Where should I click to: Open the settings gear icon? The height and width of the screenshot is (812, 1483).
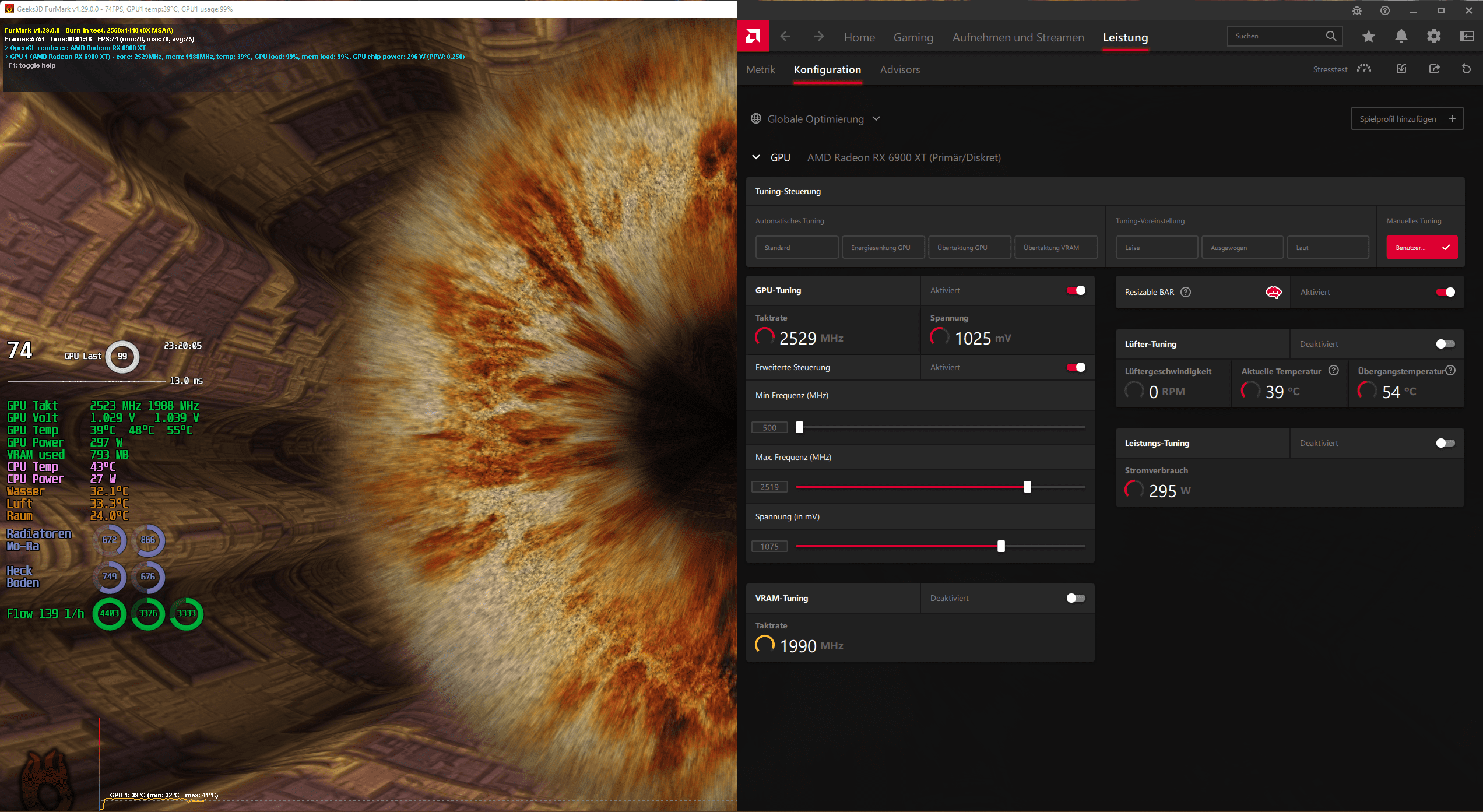pyautogui.click(x=1433, y=37)
